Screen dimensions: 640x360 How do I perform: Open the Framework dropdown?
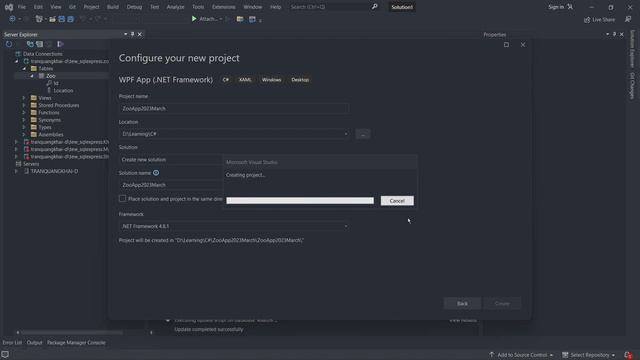click(x=346, y=226)
